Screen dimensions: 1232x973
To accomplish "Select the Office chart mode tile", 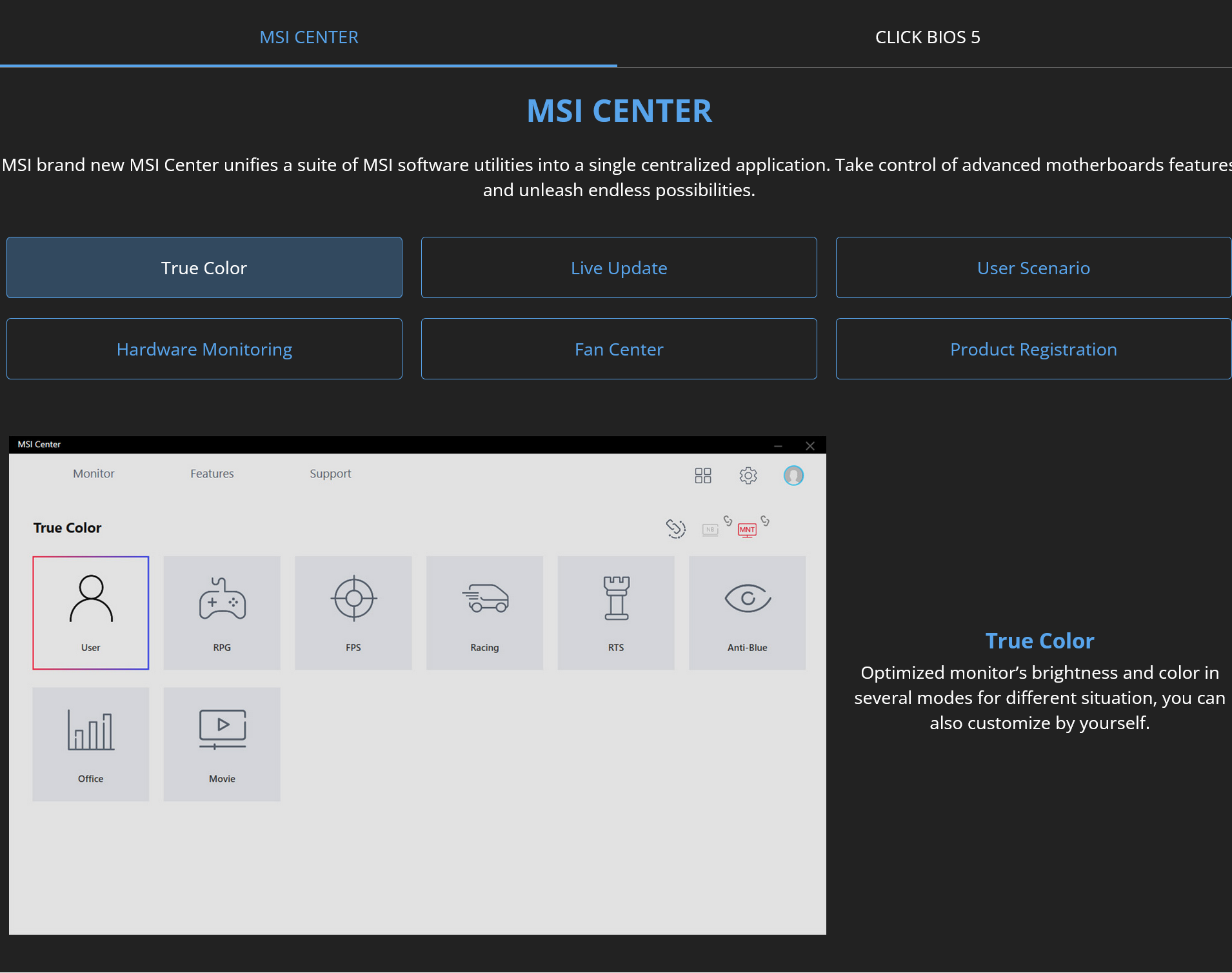I will tap(91, 745).
